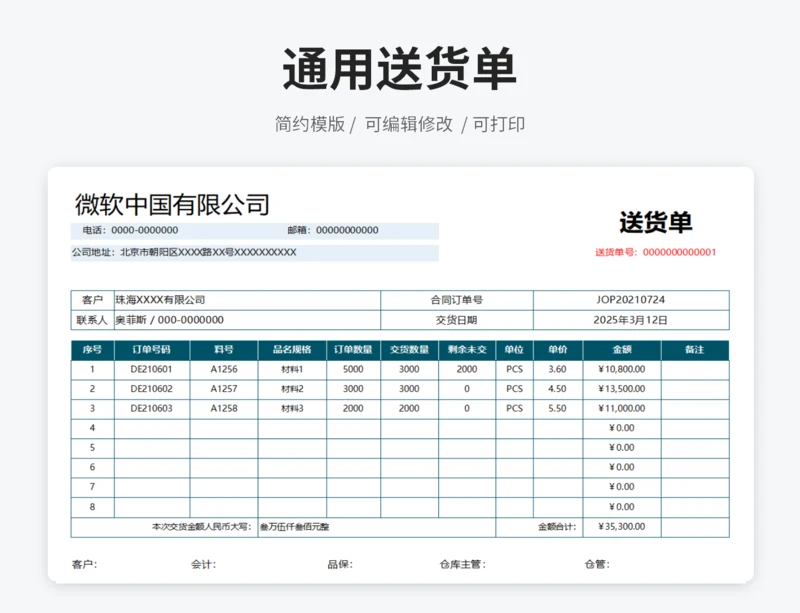Click the PCS unit cell in row 2
Viewport: 800px width, 613px height.
tap(514, 389)
